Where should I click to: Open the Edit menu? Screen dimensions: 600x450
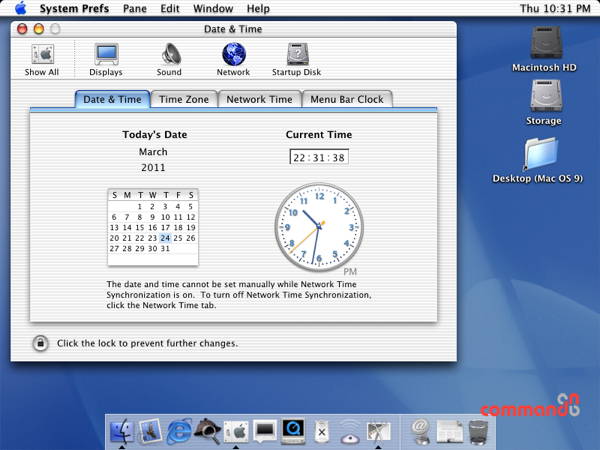point(170,8)
